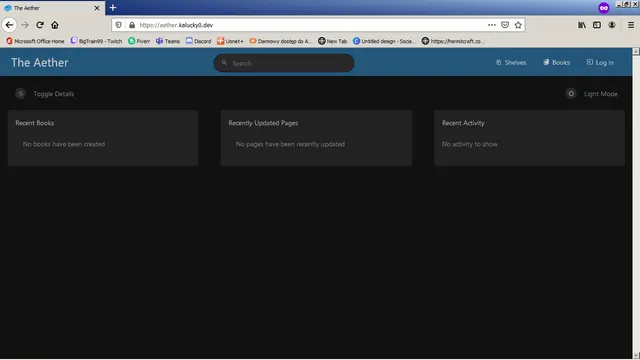
Task: Open the Uonet+ bookmark
Action: [230, 41]
